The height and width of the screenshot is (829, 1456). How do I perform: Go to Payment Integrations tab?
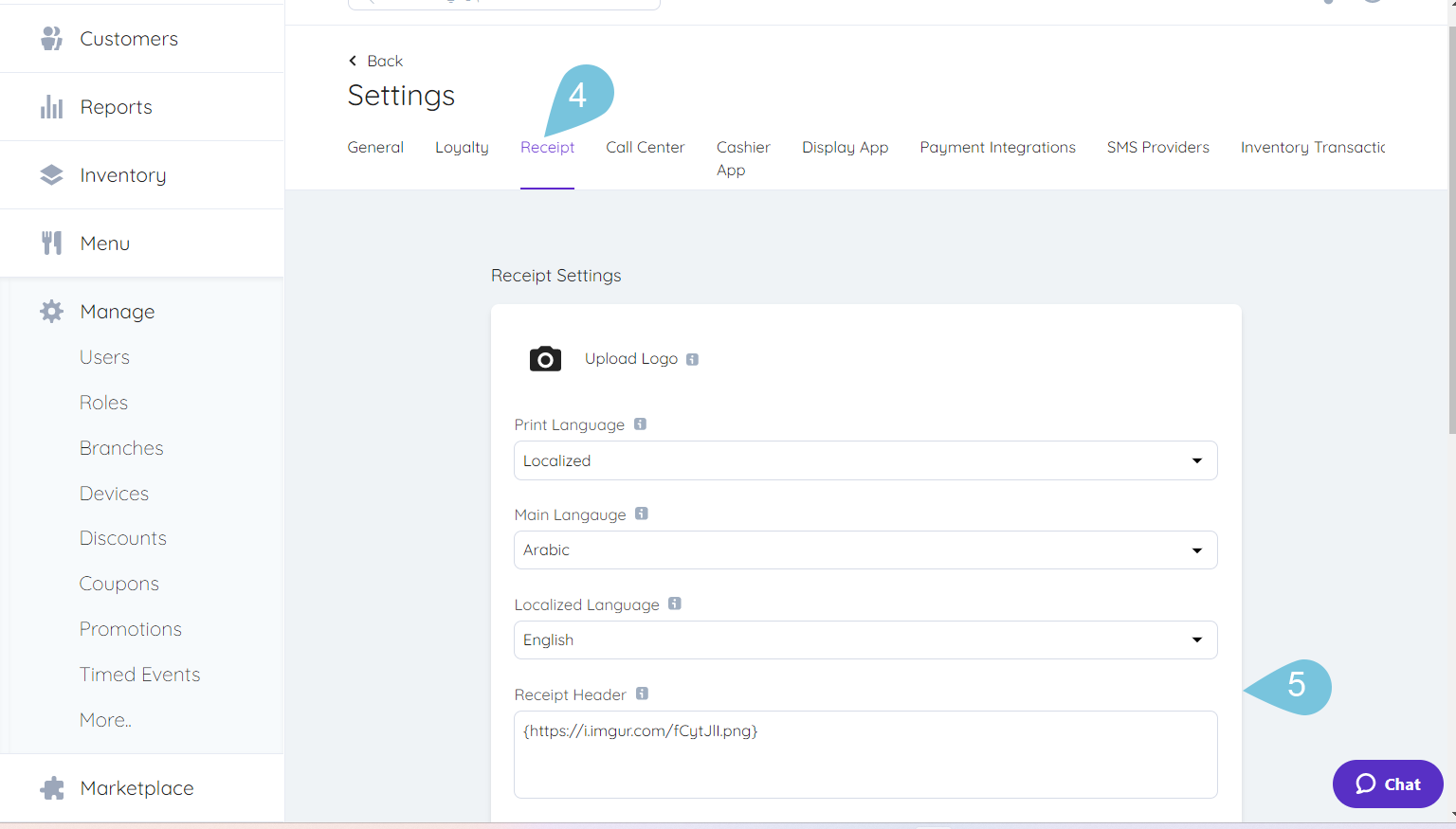(x=997, y=148)
